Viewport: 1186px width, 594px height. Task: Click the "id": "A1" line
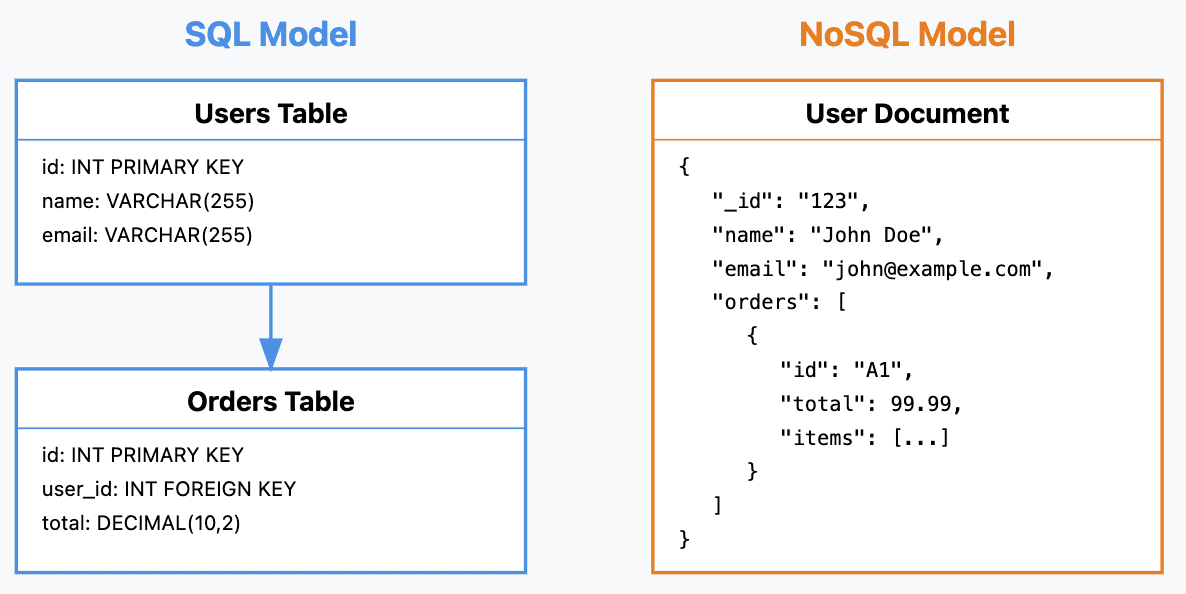coord(848,370)
